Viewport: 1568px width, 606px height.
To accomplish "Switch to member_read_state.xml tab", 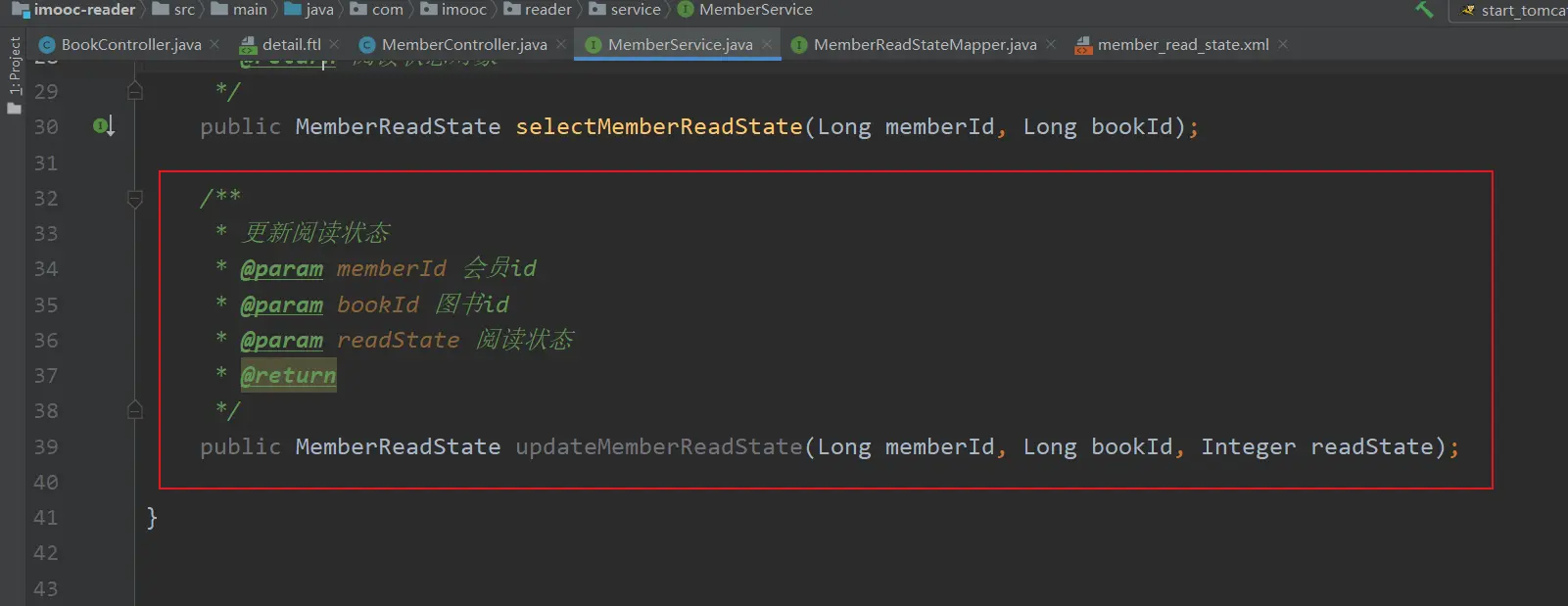I will coord(1183,44).
